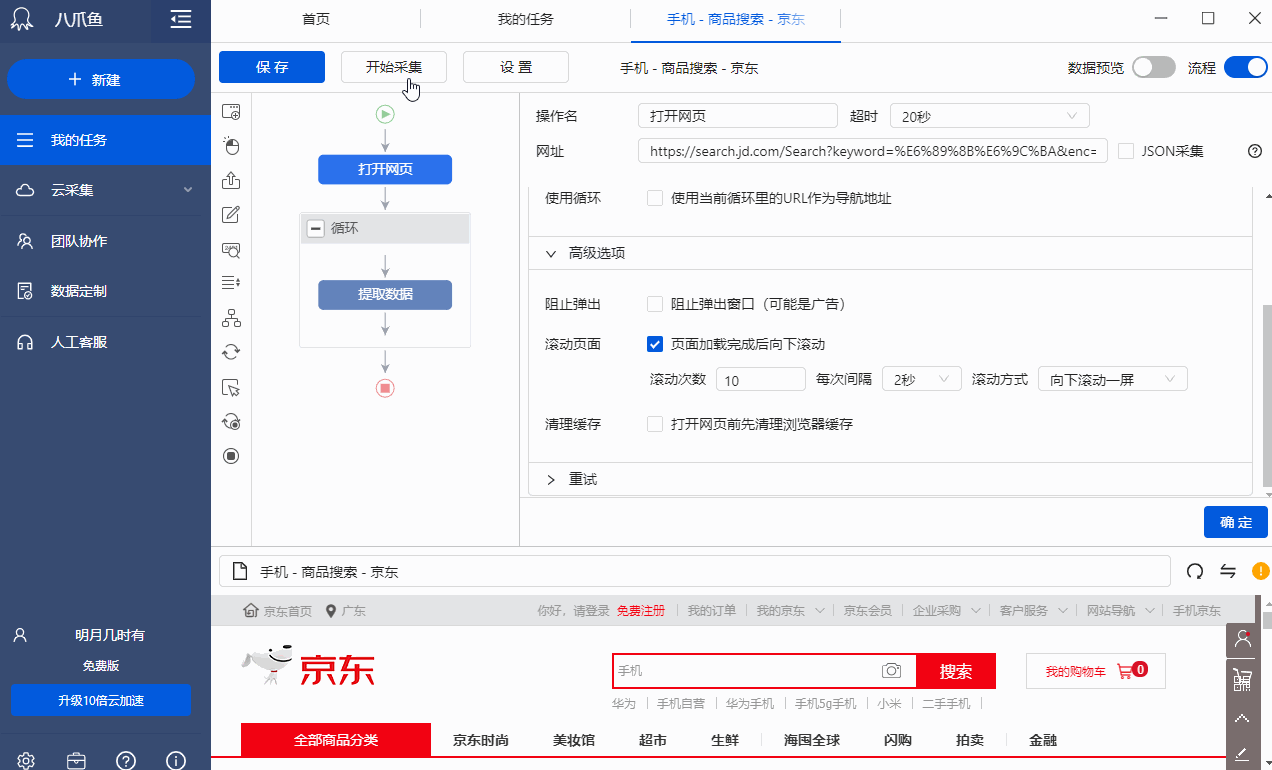Add a Switch Dropdown step from toolbox

click(231, 283)
